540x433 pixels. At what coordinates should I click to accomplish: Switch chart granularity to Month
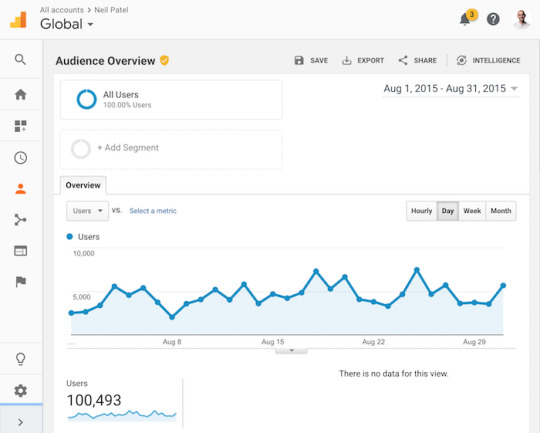coord(501,211)
